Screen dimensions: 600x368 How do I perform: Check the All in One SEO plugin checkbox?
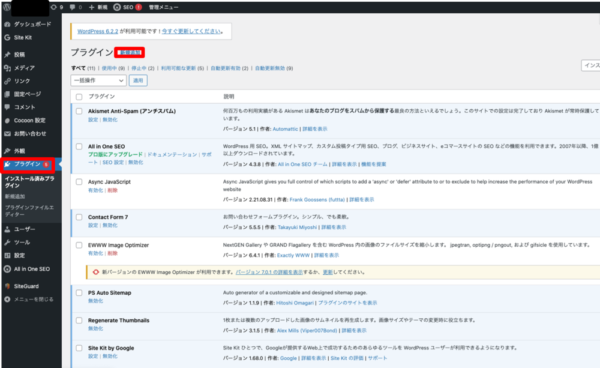coord(79,147)
